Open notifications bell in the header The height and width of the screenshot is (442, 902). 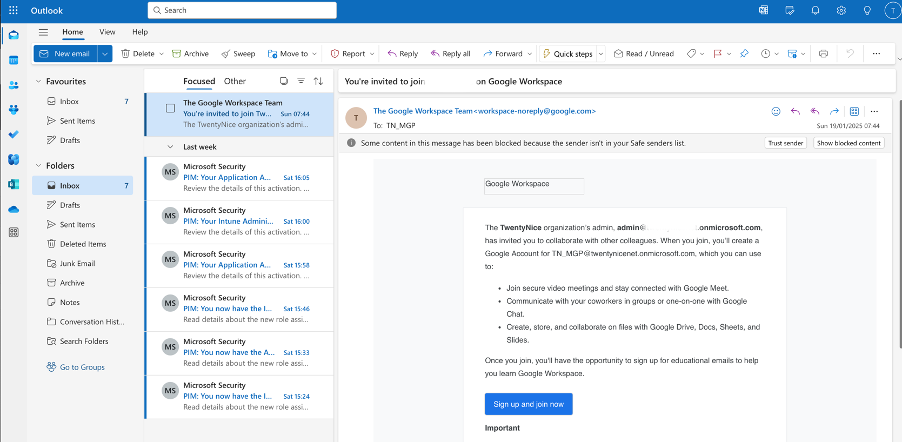click(815, 10)
